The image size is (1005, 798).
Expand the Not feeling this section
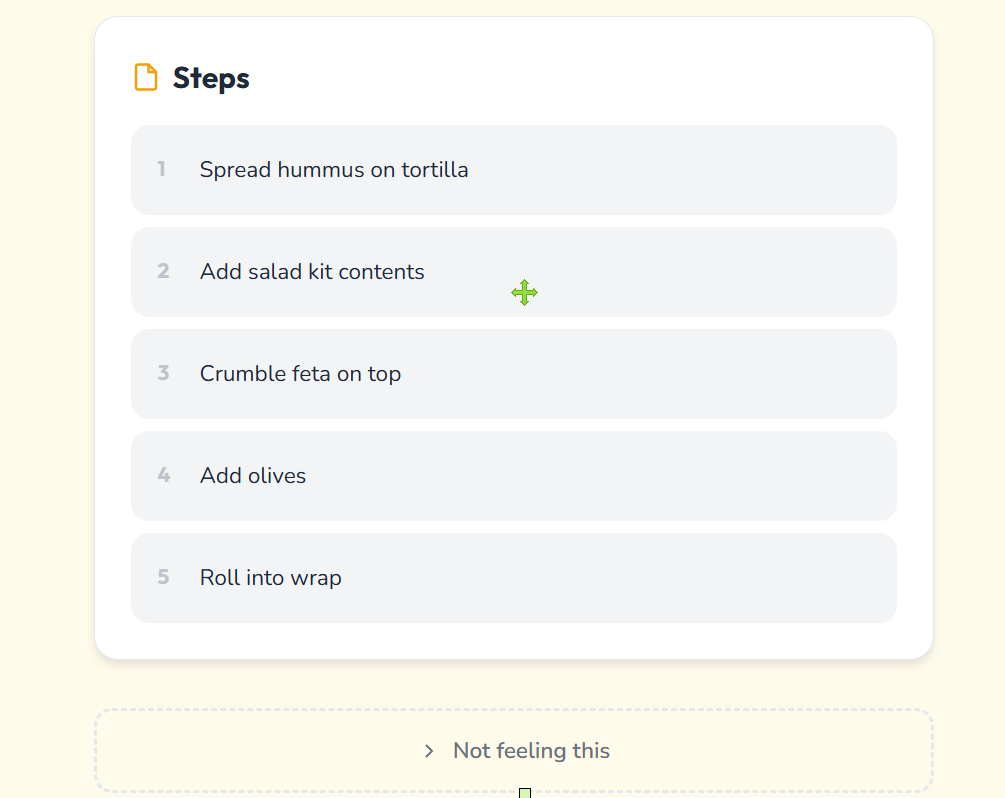click(x=531, y=751)
